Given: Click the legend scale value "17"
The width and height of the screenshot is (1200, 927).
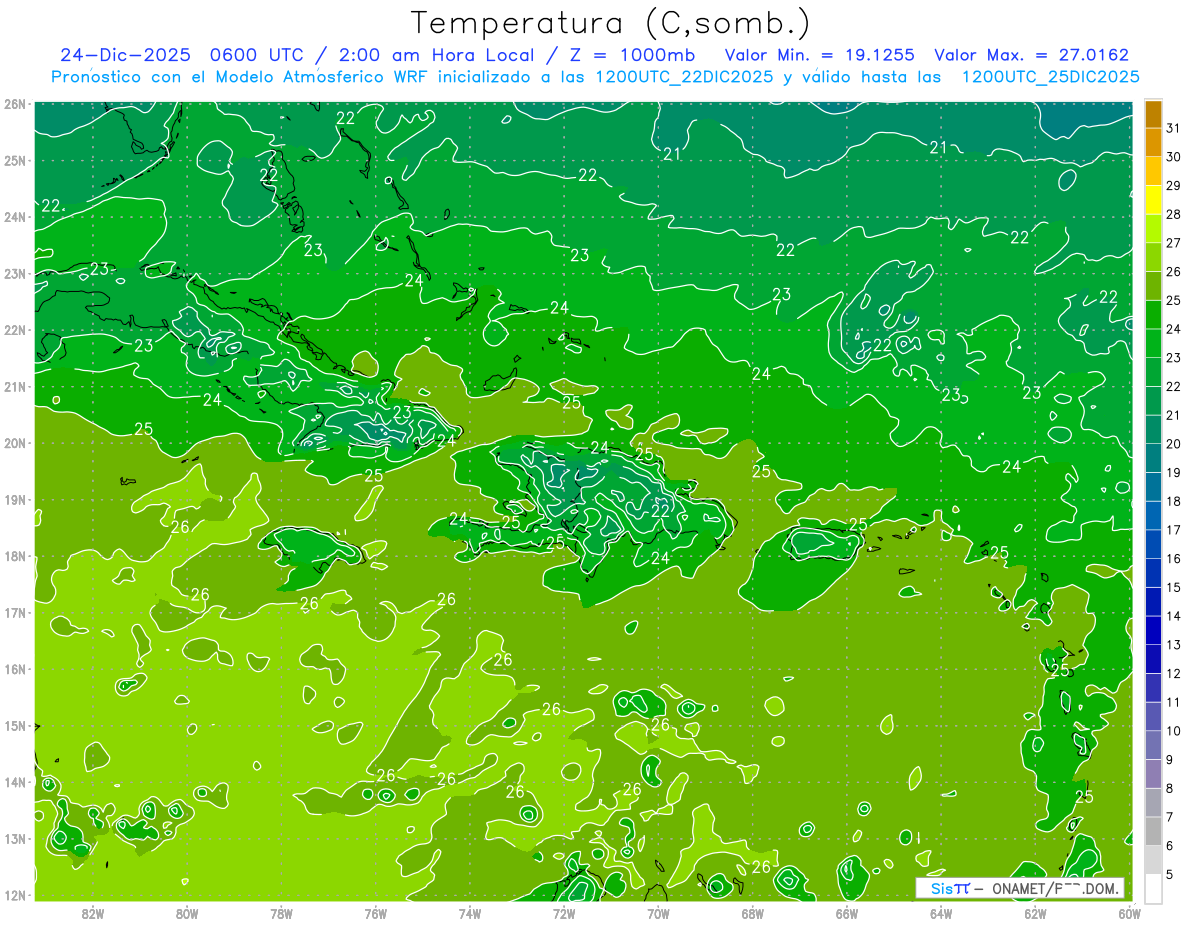Looking at the screenshot, I should coord(1173,530).
